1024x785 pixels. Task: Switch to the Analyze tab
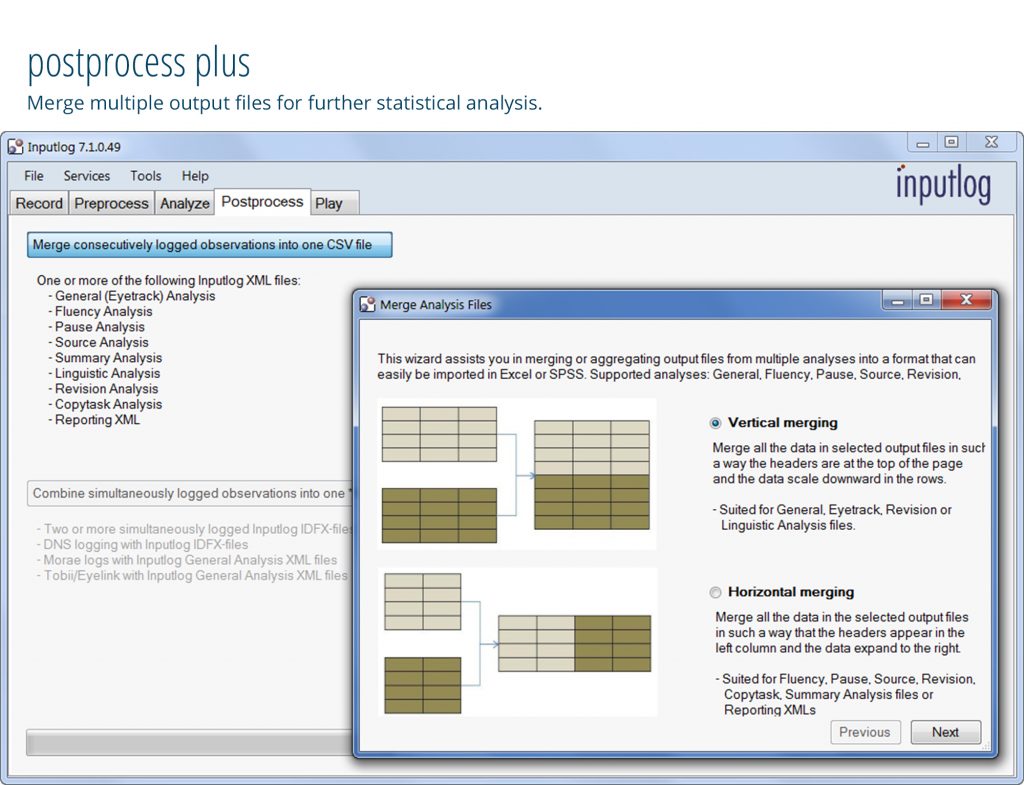pyautogui.click(x=185, y=203)
